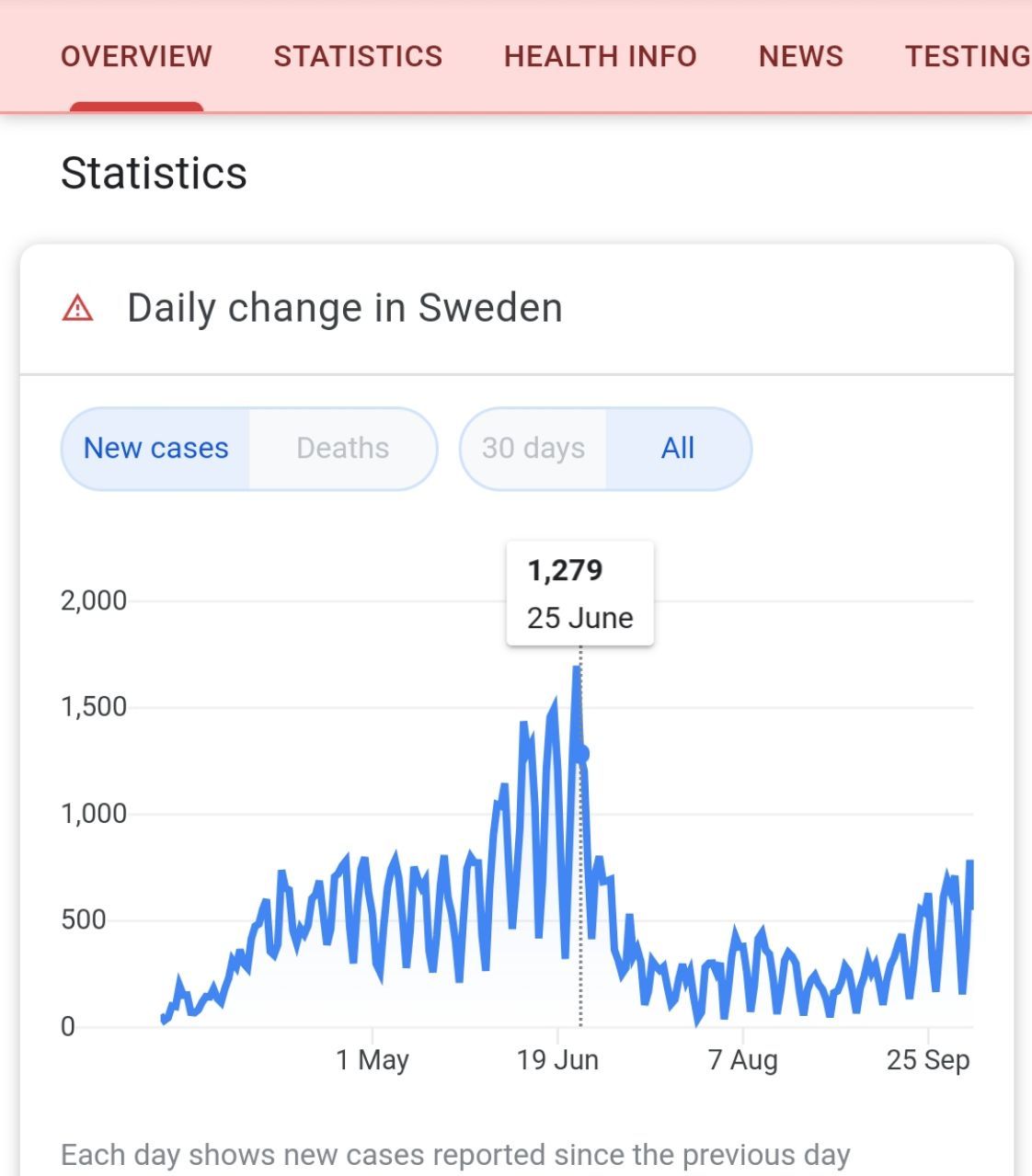Click the red warning triangle icon

click(x=78, y=308)
